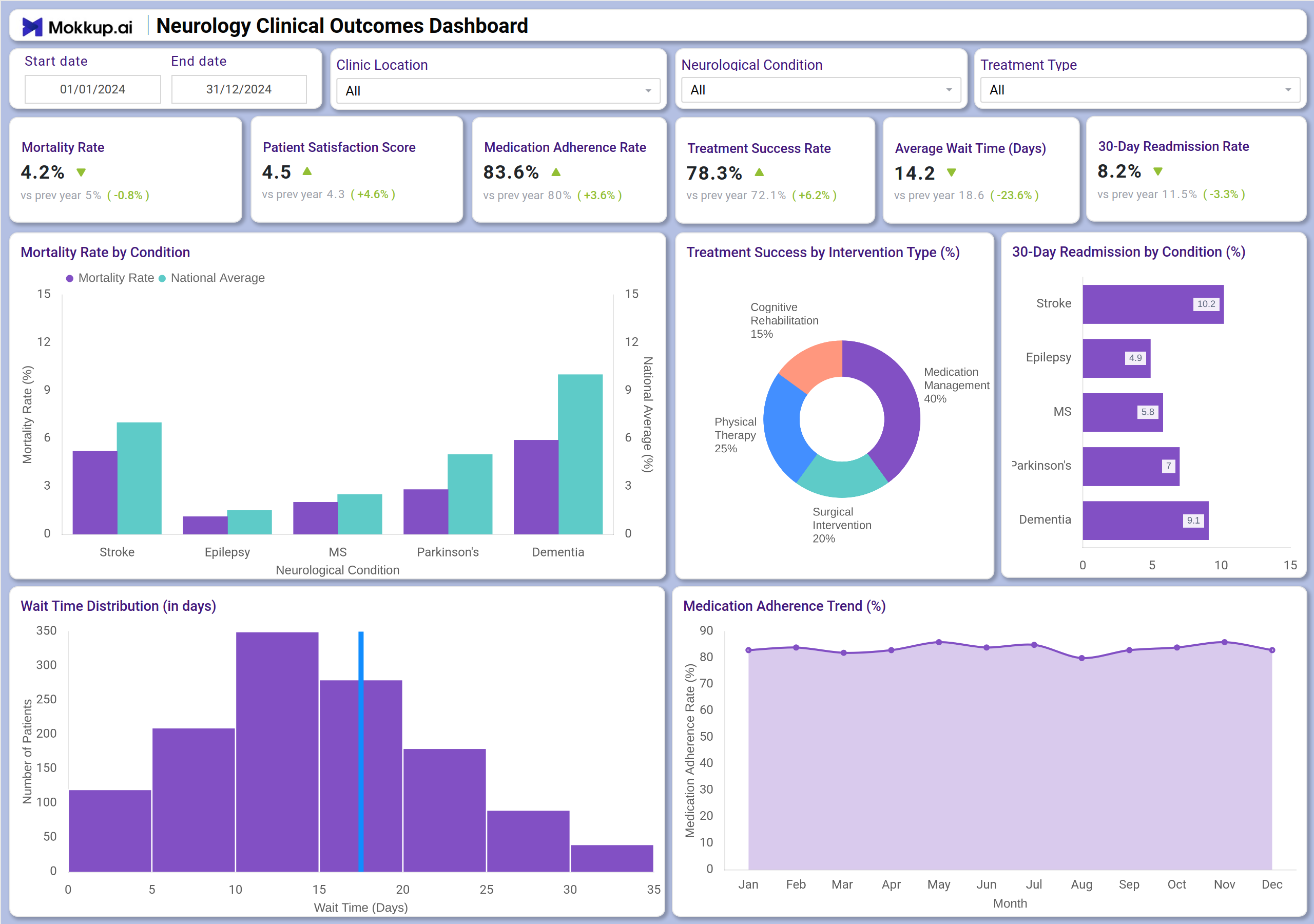This screenshot has width=1314, height=924.
Task: Open the Clinic Location dropdown
Action: [x=498, y=90]
